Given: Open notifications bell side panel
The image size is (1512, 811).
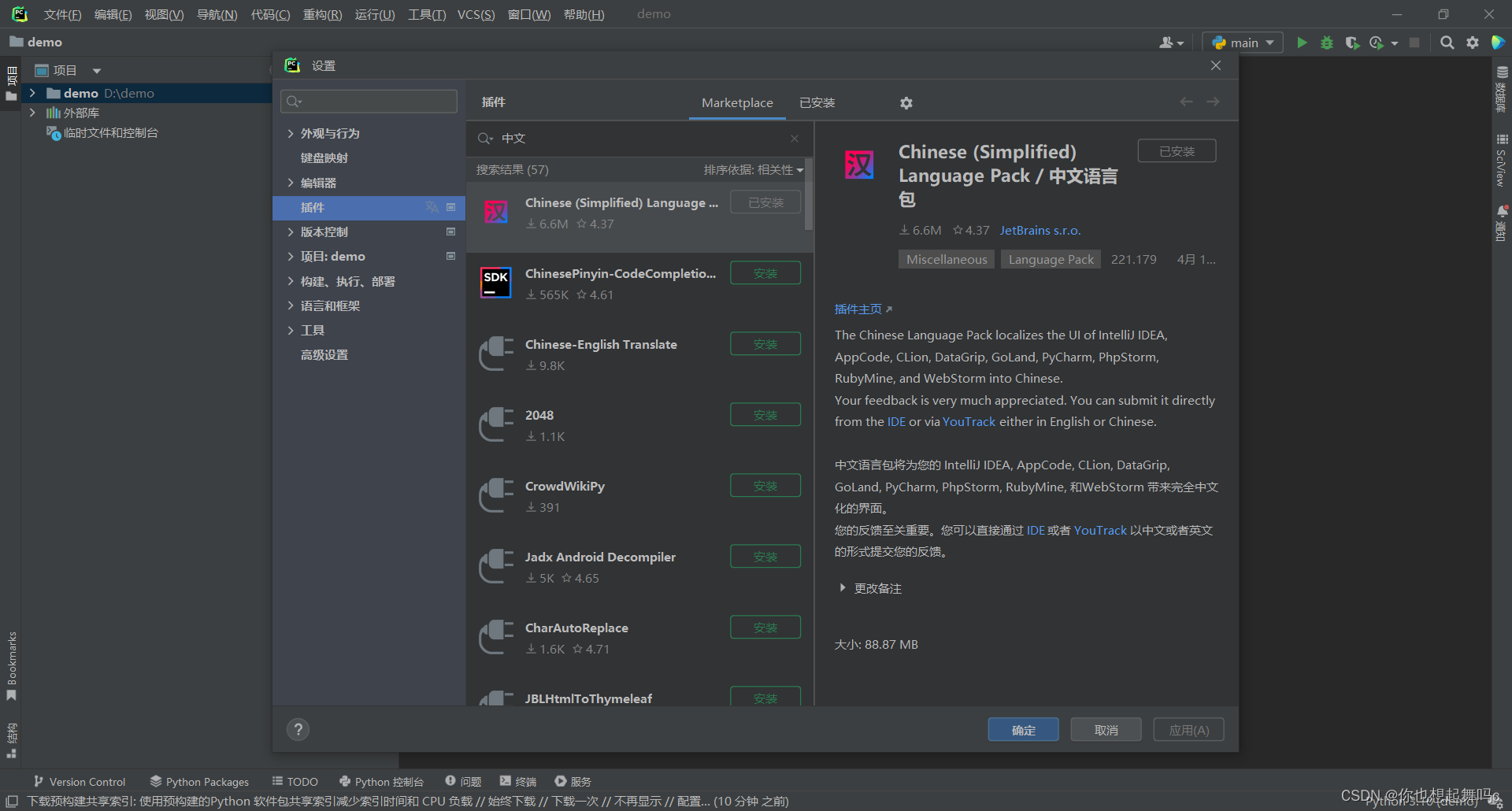Looking at the screenshot, I should pos(1502,222).
